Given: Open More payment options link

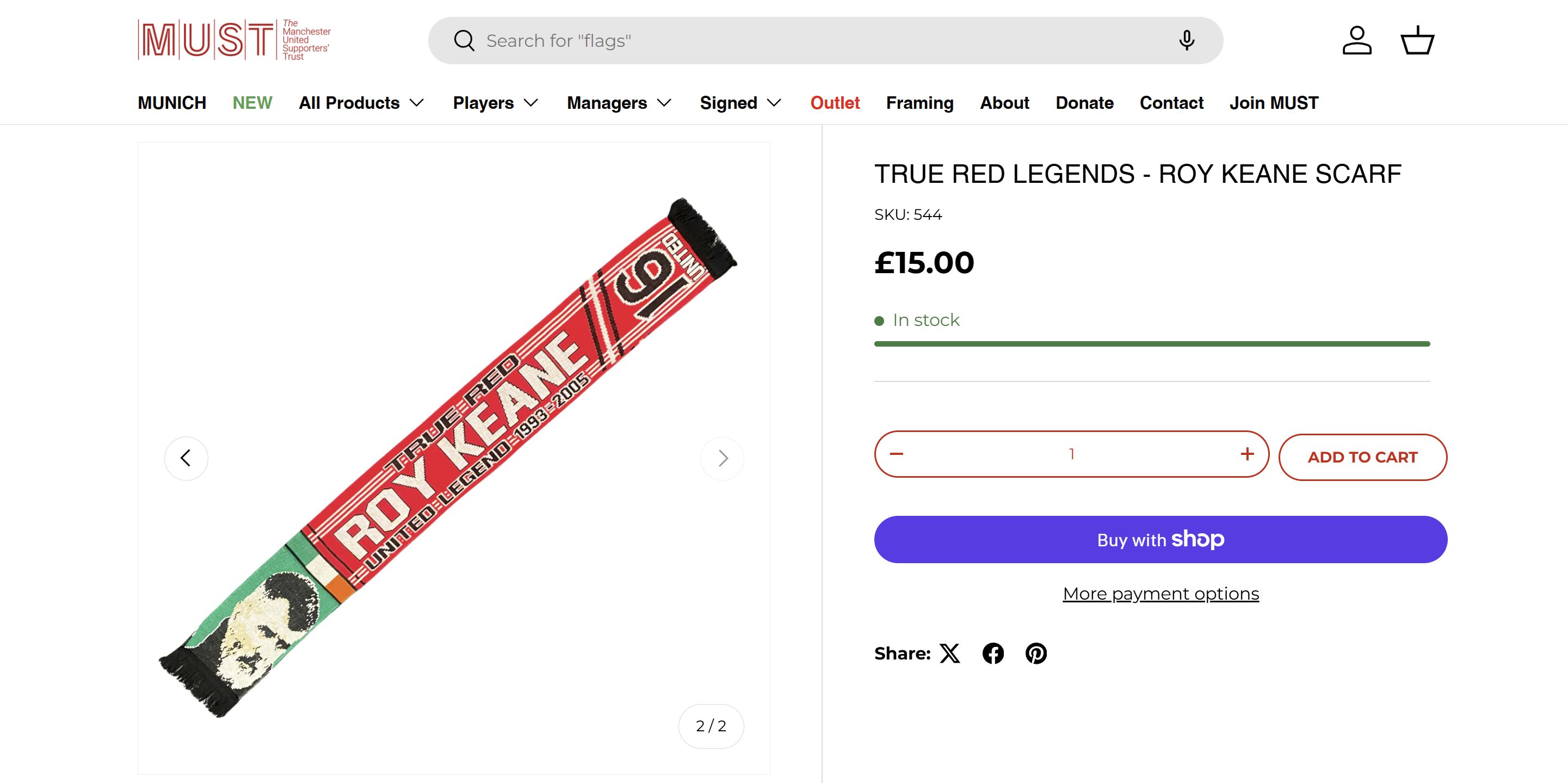Looking at the screenshot, I should (x=1161, y=594).
